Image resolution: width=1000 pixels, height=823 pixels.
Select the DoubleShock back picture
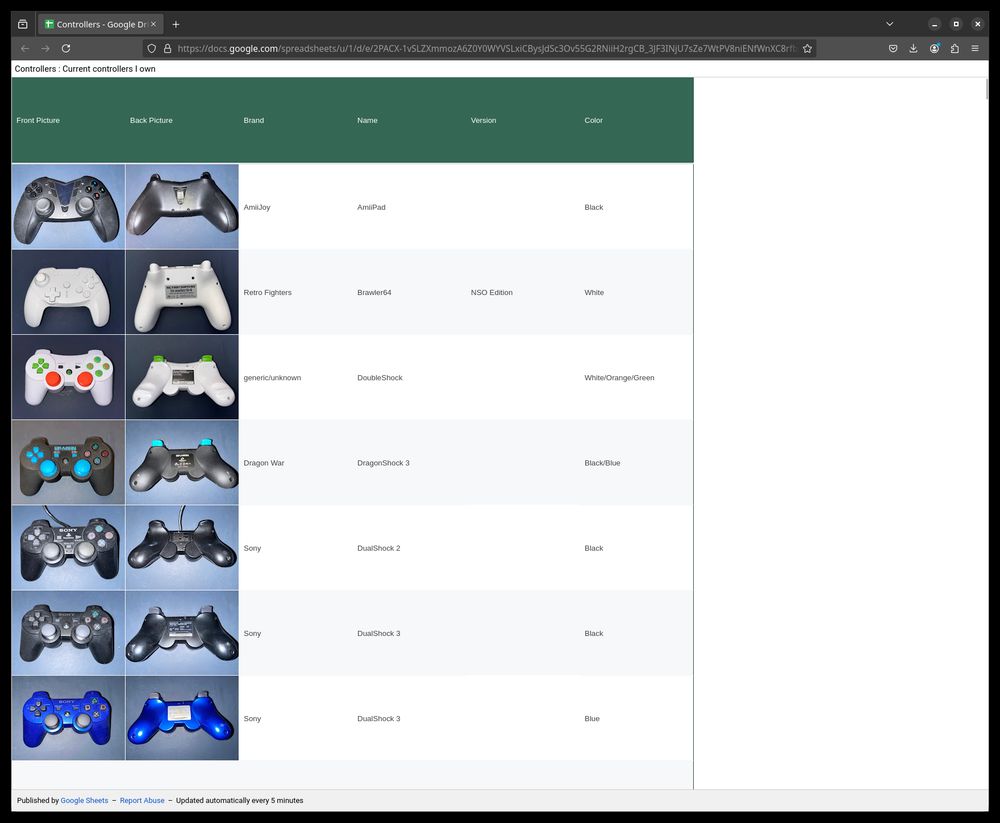click(182, 377)
